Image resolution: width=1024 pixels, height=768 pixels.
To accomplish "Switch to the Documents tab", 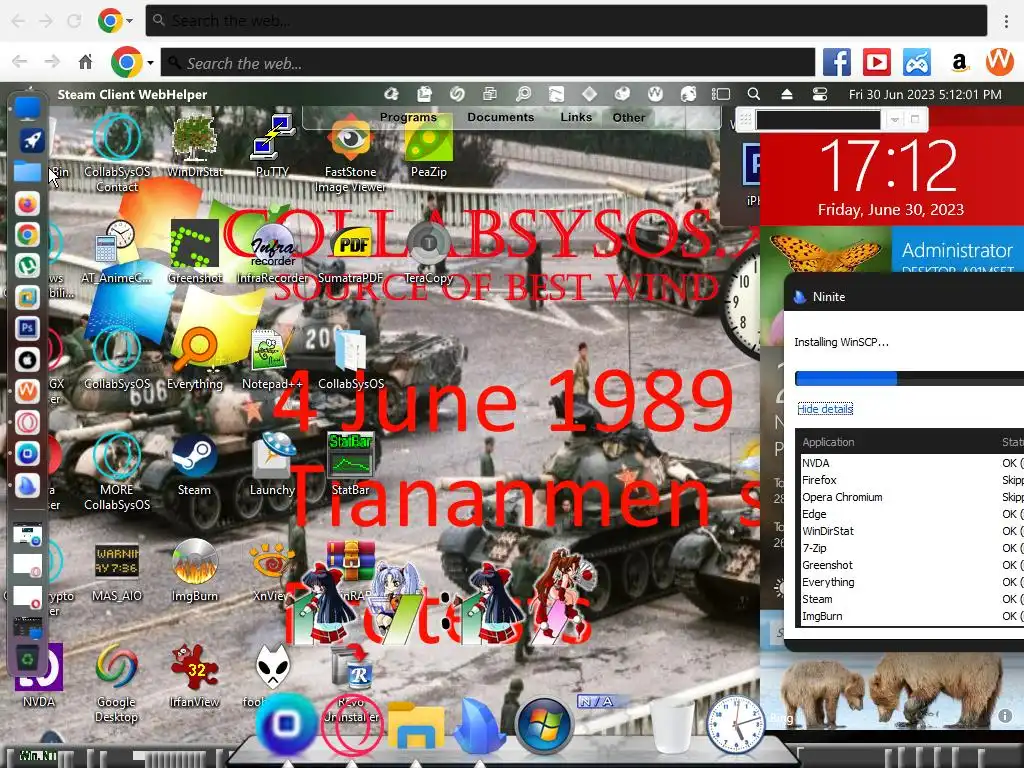I will [500, 118].
